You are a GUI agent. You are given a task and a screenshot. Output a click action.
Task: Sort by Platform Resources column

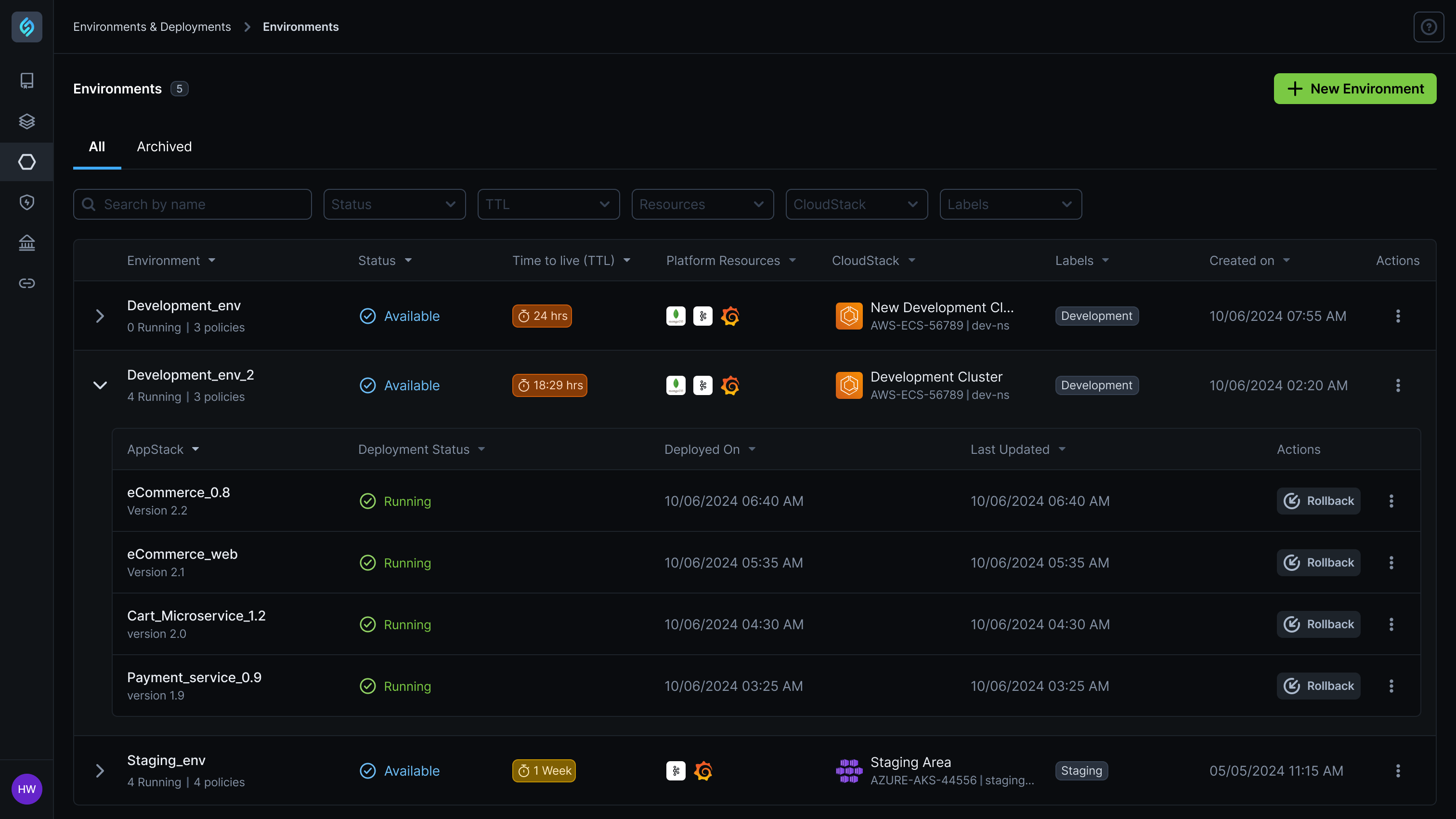731,260
